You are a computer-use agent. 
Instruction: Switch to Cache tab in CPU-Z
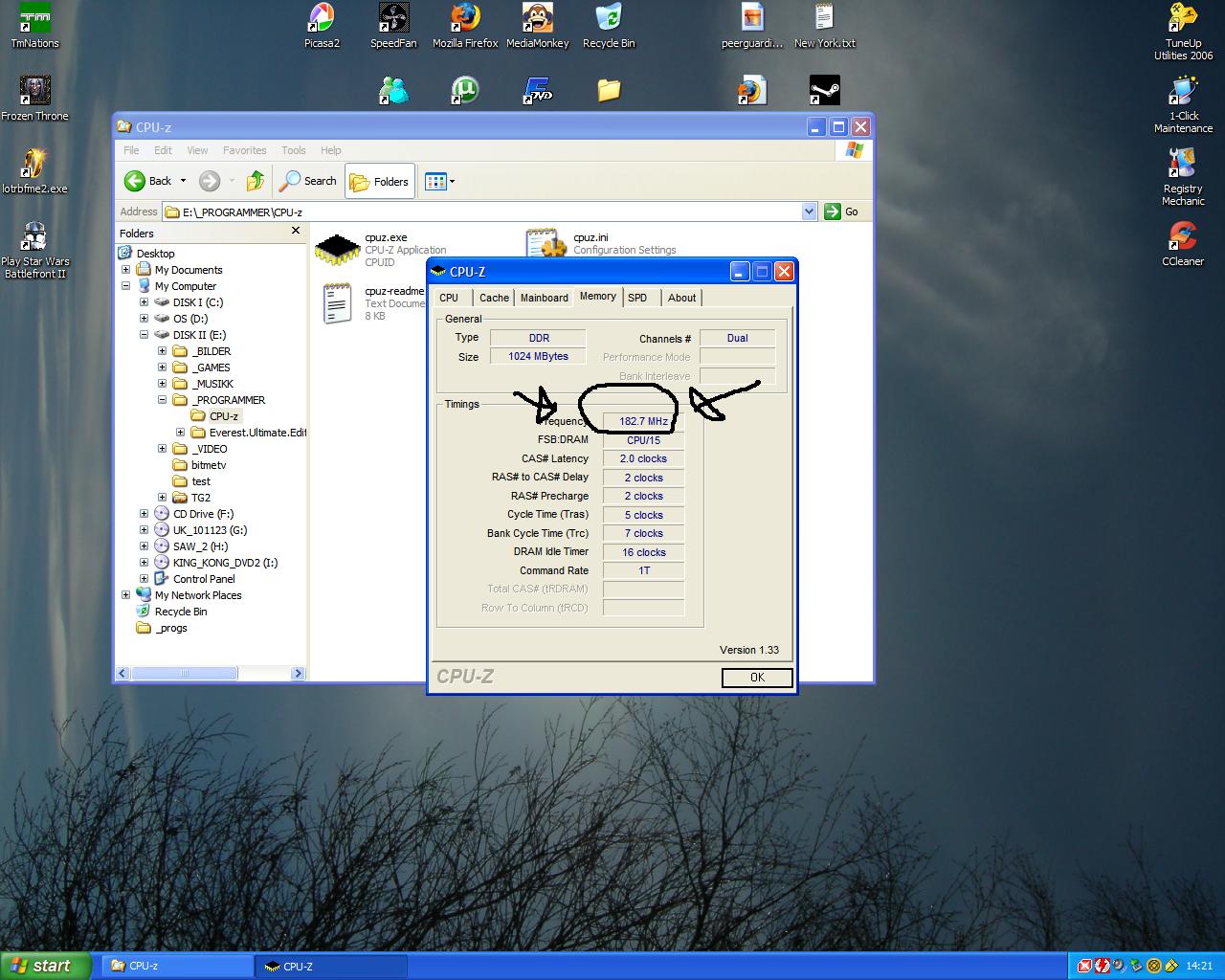tap(494, 298)
